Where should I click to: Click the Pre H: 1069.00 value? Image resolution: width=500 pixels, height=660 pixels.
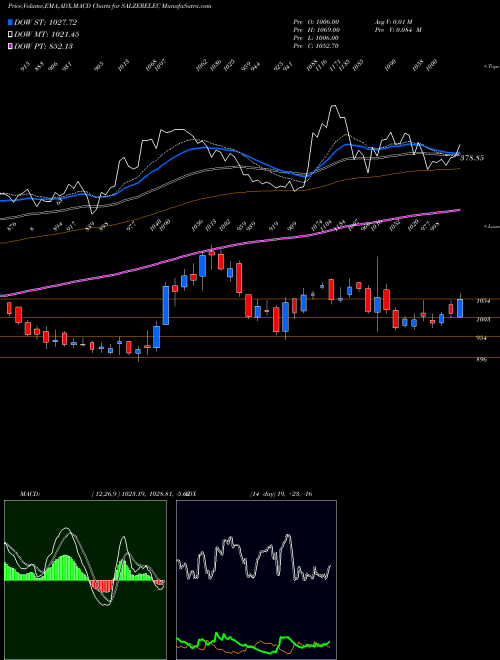316,30
